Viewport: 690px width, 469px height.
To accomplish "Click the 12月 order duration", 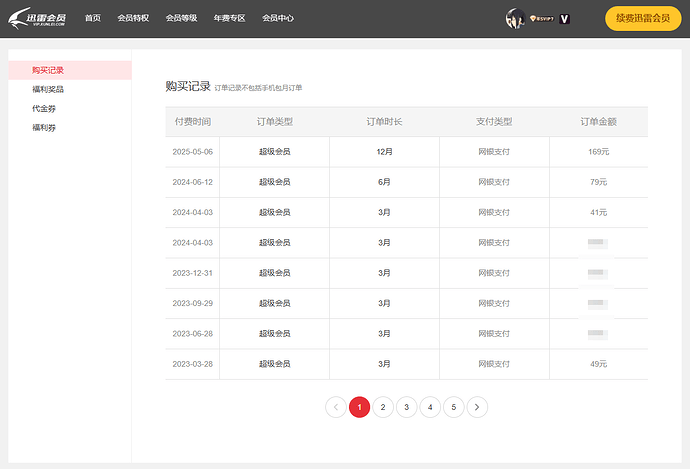I will point(384,152).
